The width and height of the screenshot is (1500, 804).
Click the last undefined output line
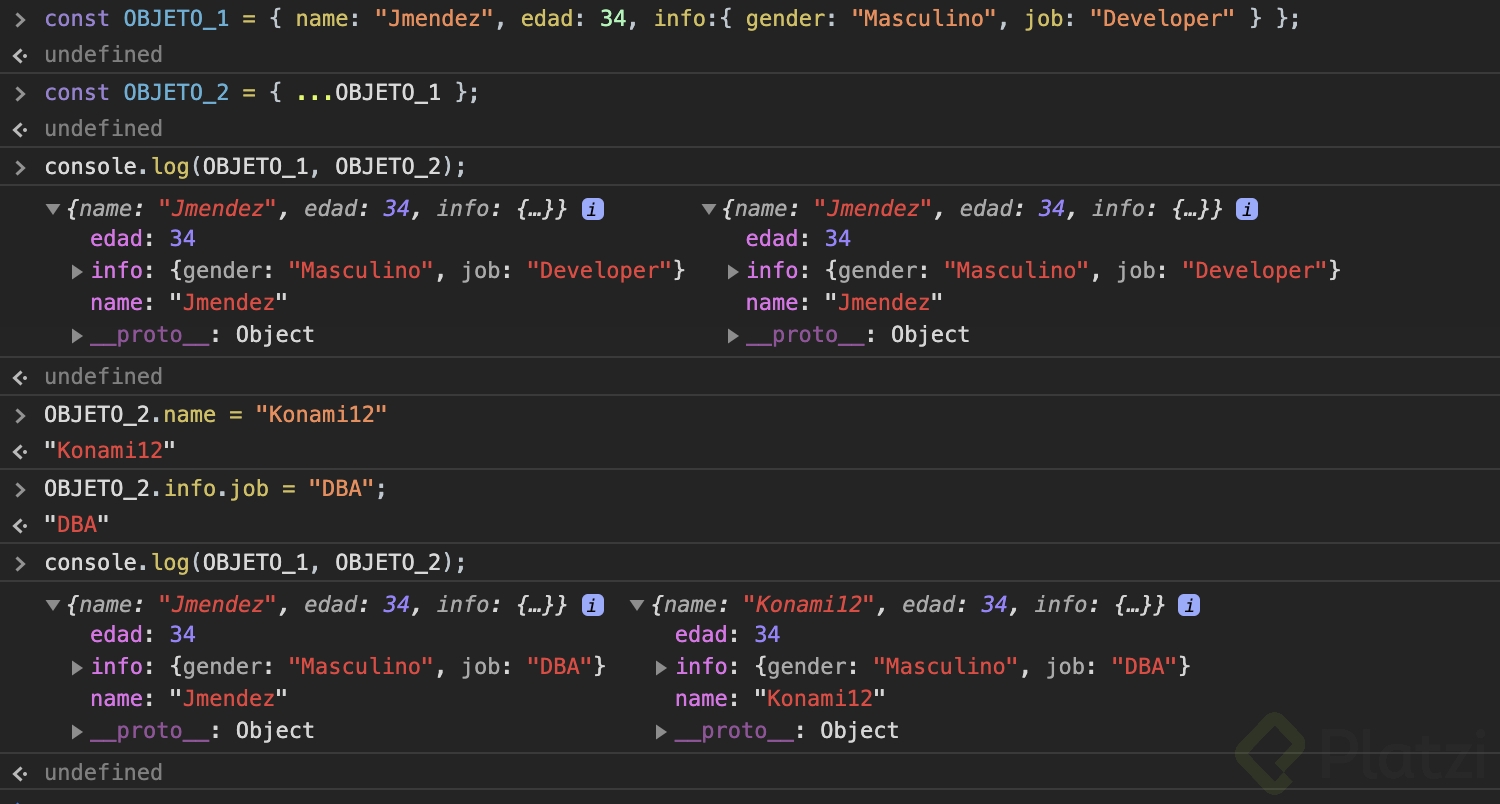[x=103, y=772]
